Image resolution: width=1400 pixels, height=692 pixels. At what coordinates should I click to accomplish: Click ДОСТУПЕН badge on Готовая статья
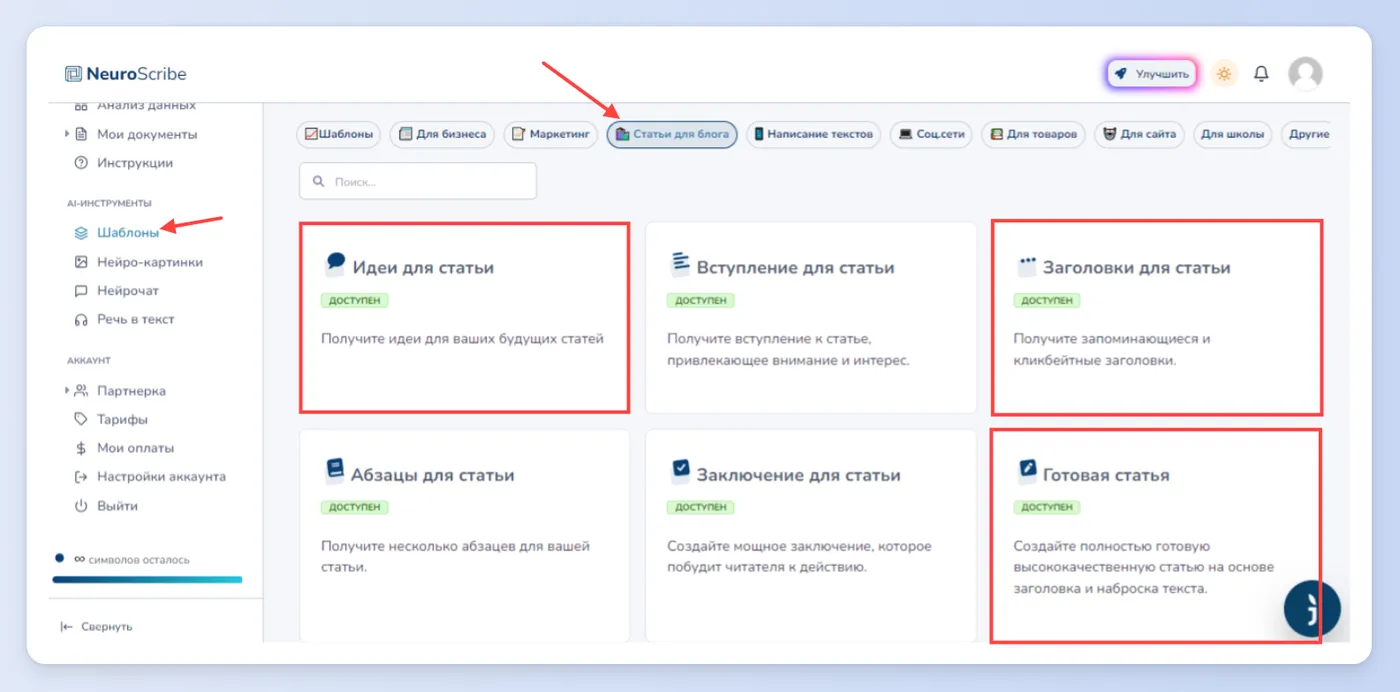tap(1047, 507)
